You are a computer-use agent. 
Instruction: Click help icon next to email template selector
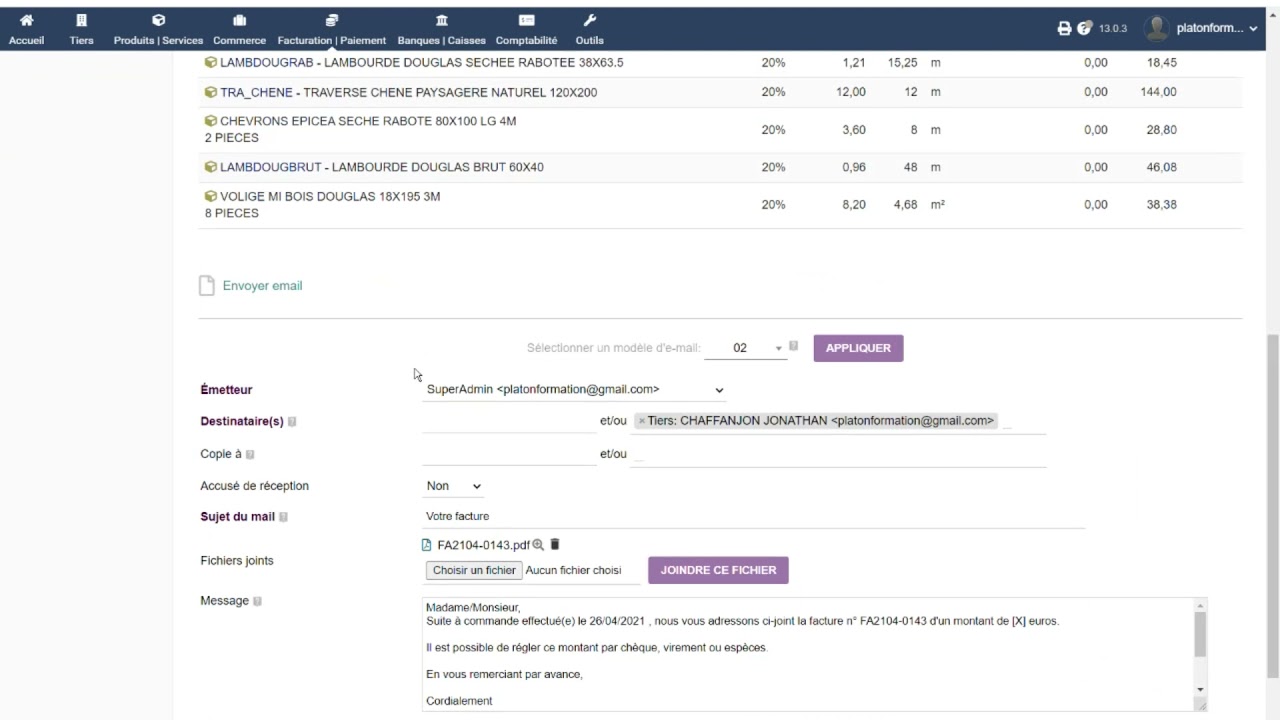[793, 346]
